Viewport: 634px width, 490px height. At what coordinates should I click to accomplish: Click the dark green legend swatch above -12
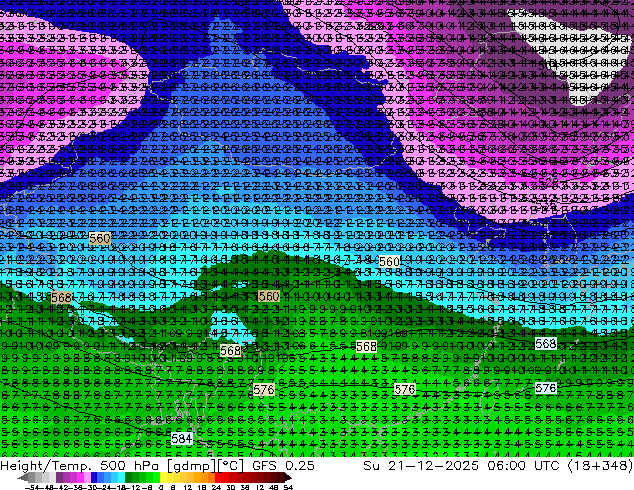pyautogui.click(x=129, y=478)
